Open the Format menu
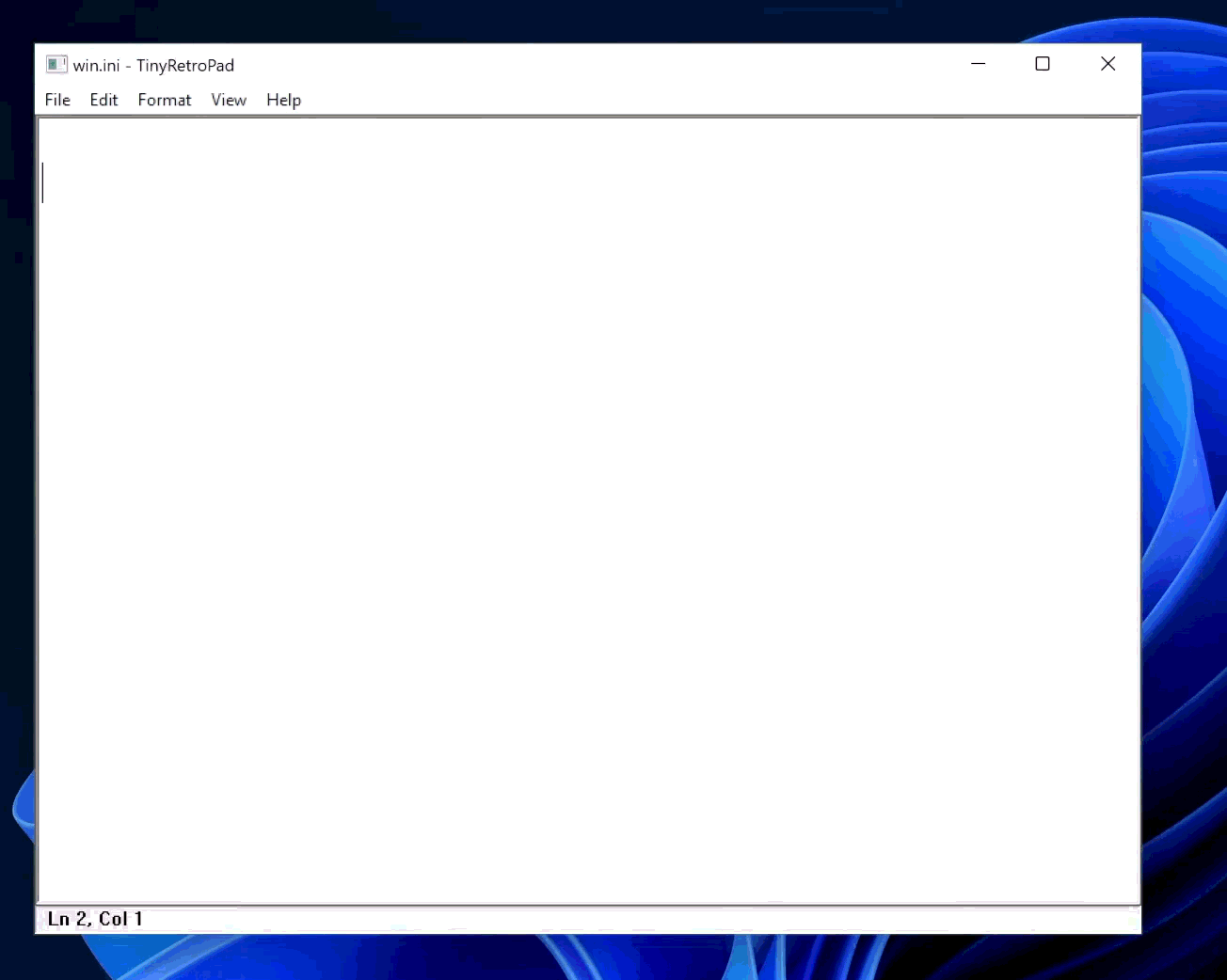The image size is (1227, 980). 165,100
